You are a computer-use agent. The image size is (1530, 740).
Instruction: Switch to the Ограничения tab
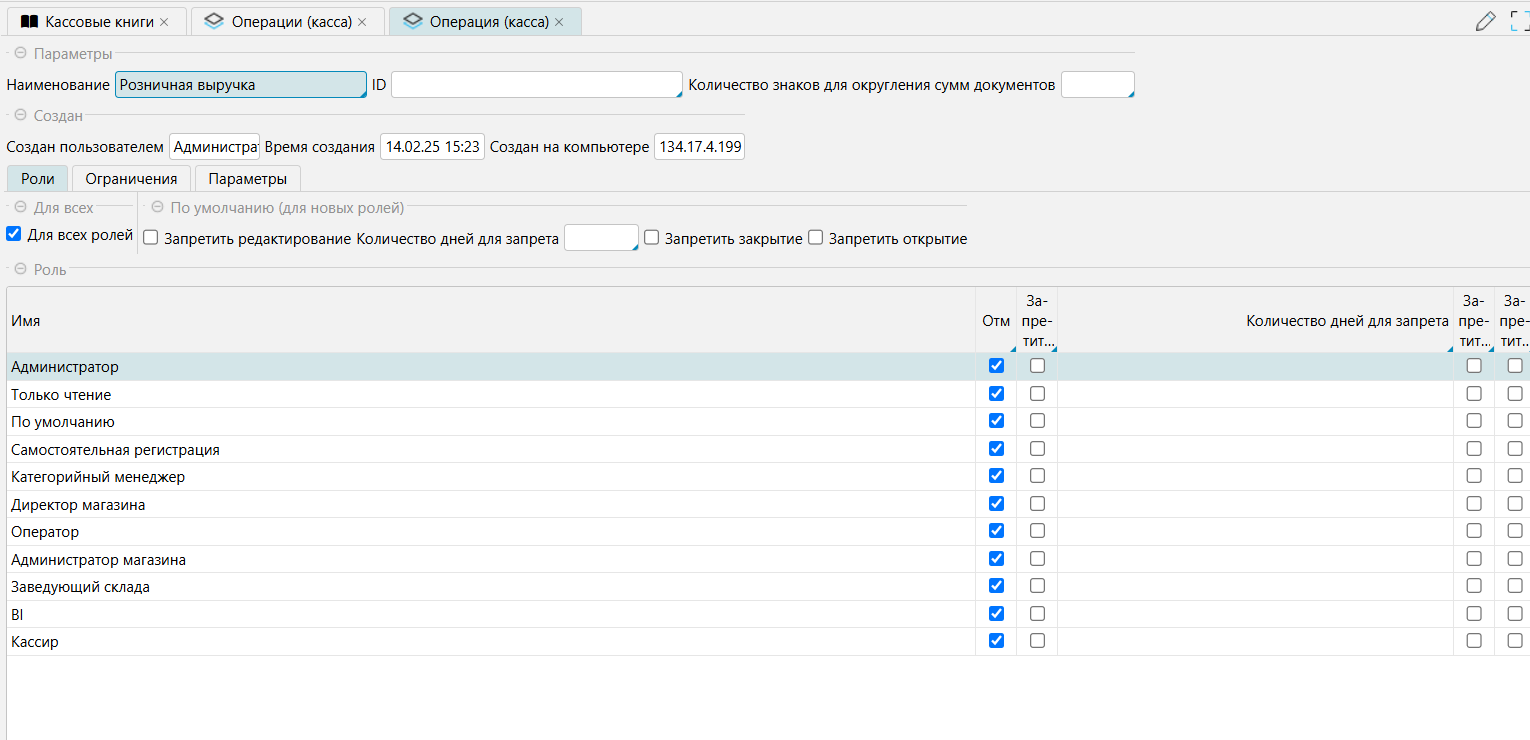pyautogui.click(x=131, y=179)
